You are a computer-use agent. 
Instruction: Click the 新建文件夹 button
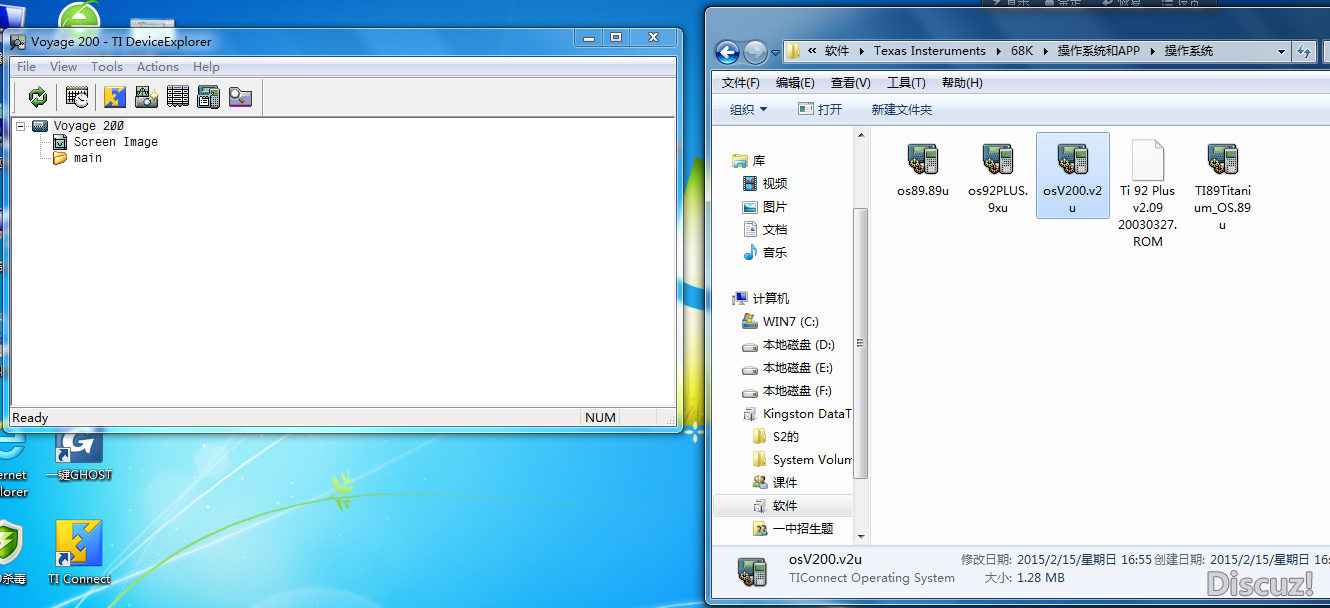tap(901, 110)
